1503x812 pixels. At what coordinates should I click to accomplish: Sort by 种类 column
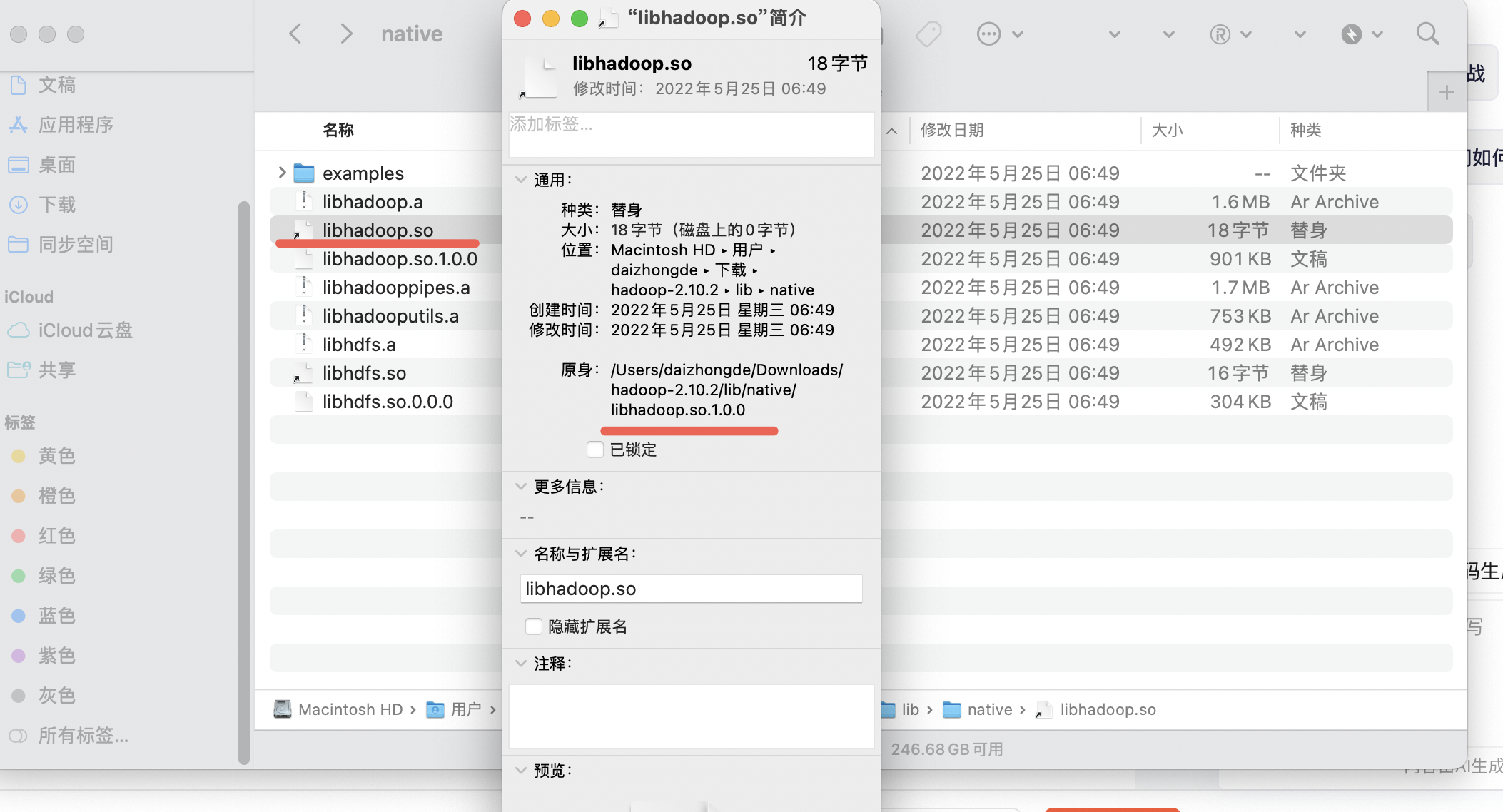[1305, 130]
